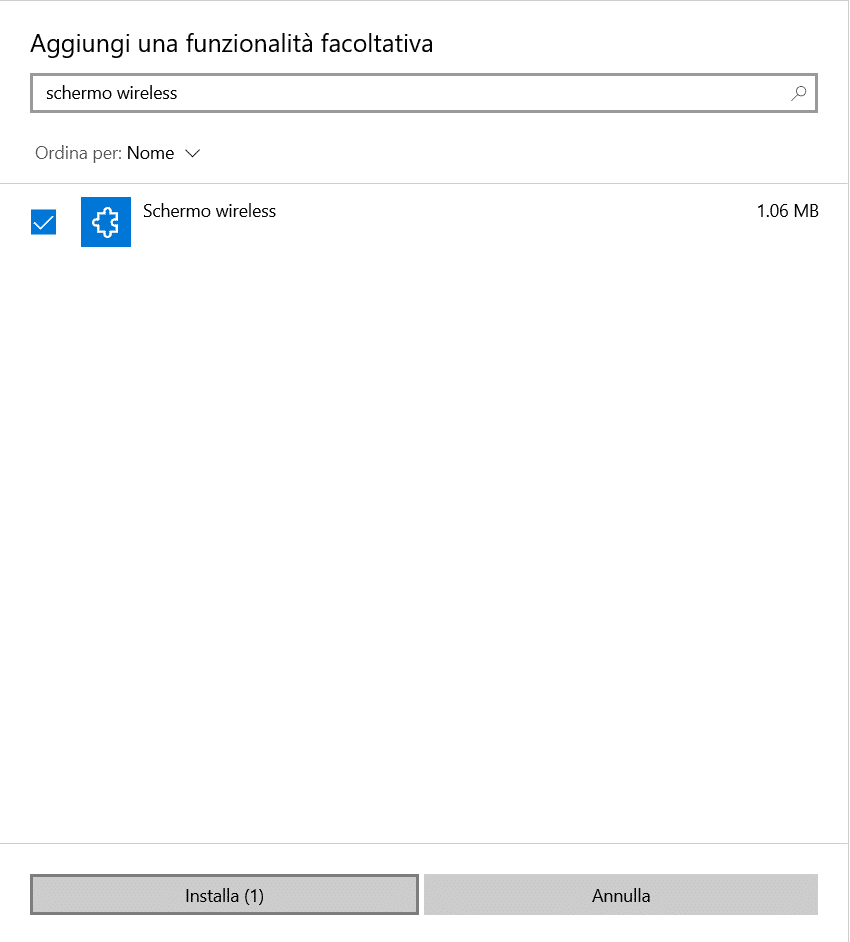Click the 1.06 MB size value
Viewport: 850px width, 942px height.
pos(787,211)
